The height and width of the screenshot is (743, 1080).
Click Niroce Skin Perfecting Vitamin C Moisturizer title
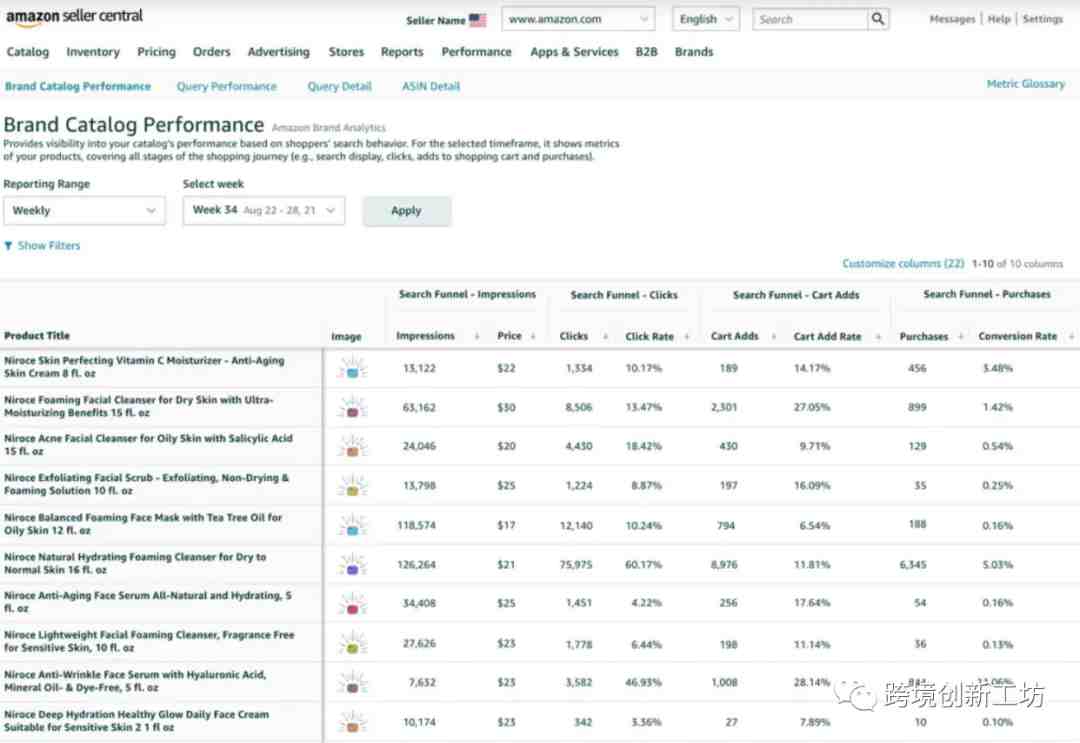(x=144, y=367)
